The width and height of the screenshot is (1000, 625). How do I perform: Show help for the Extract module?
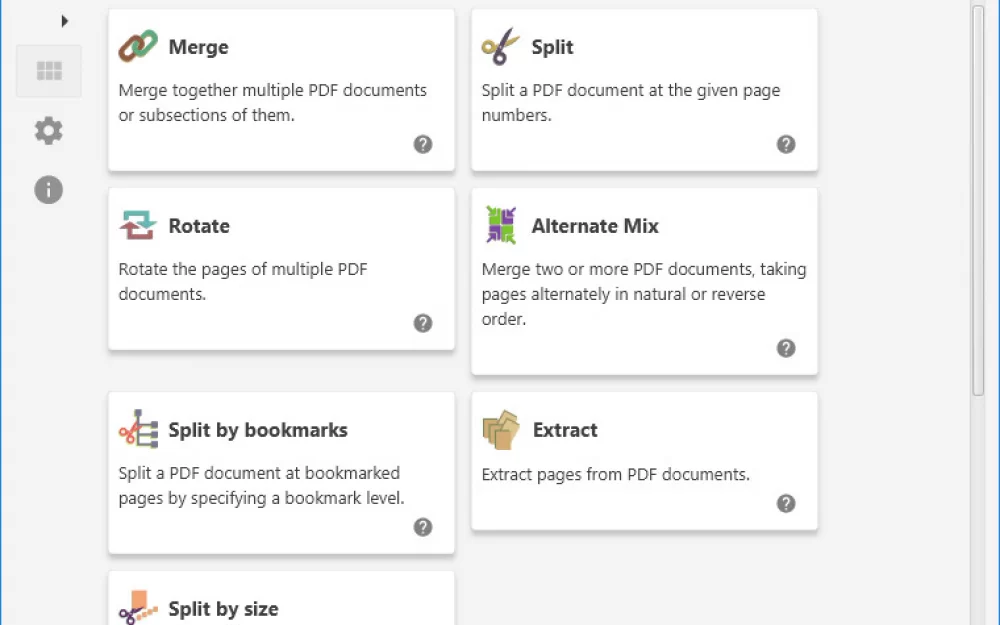coord(786,503)
